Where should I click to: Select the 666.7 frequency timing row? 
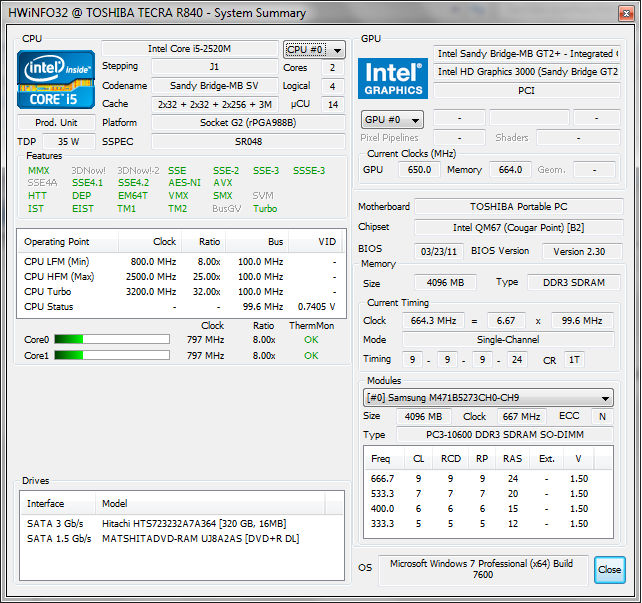click(488, 479)
